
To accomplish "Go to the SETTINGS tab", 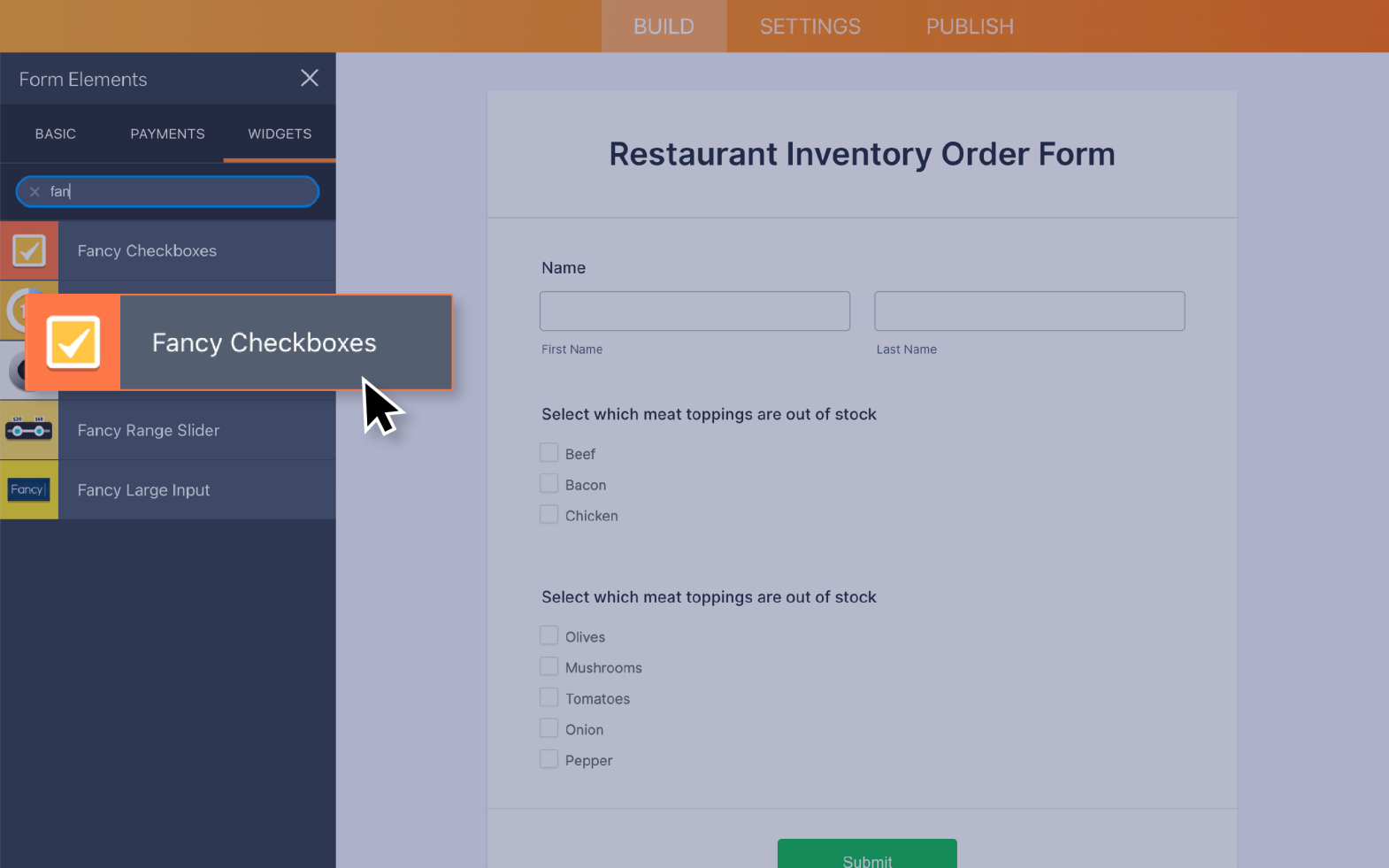I will (810, 27).
